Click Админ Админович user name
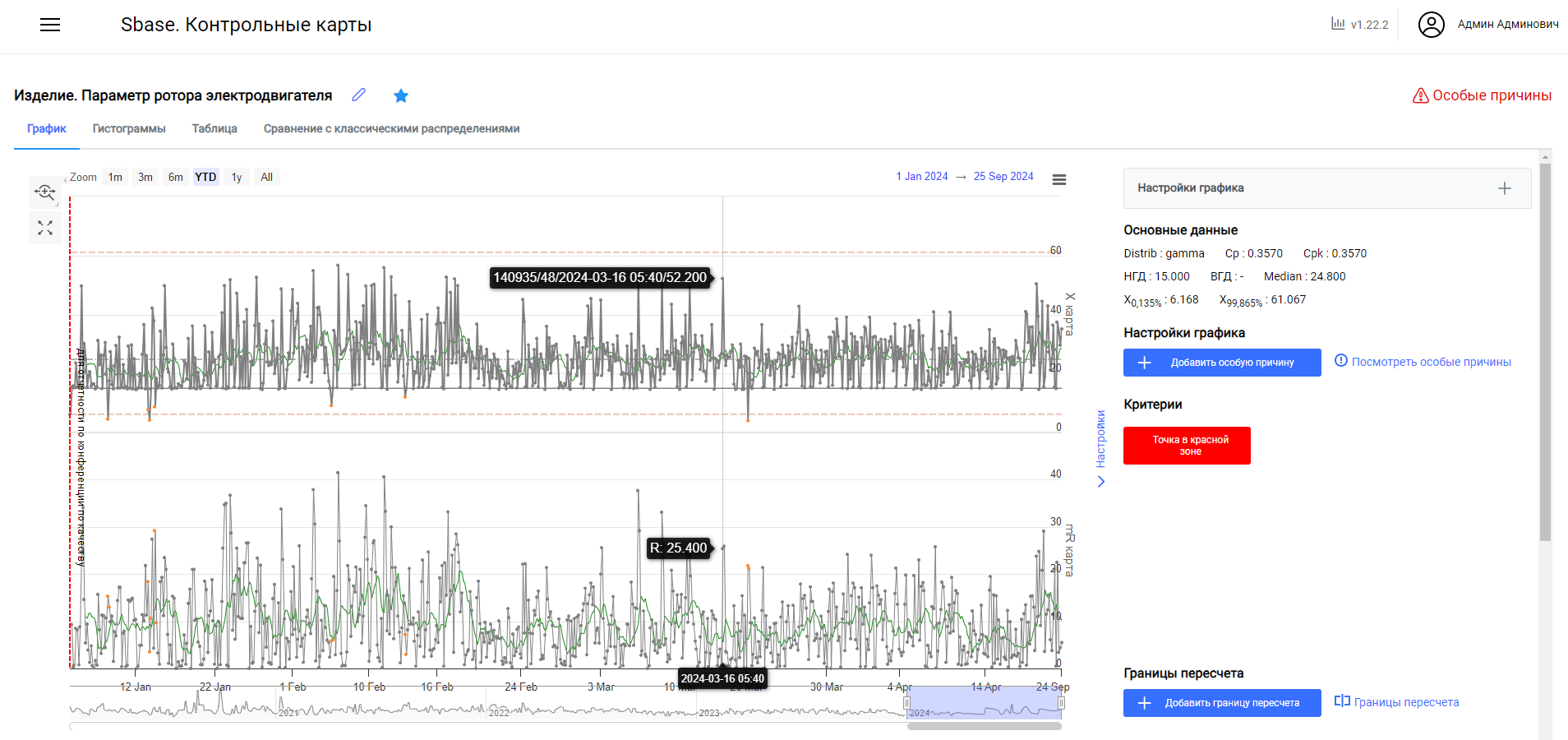This screenshot has width=1568, height=740. pos(1508,25)
